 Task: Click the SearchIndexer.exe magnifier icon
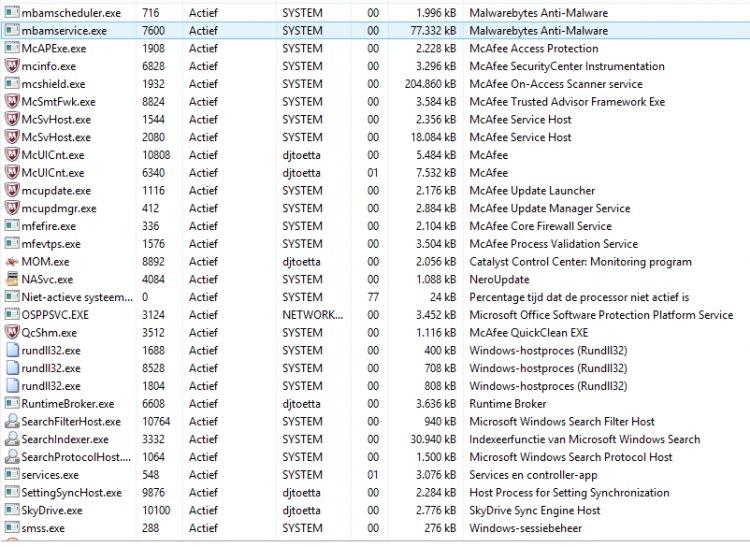[x=11, y=439]
